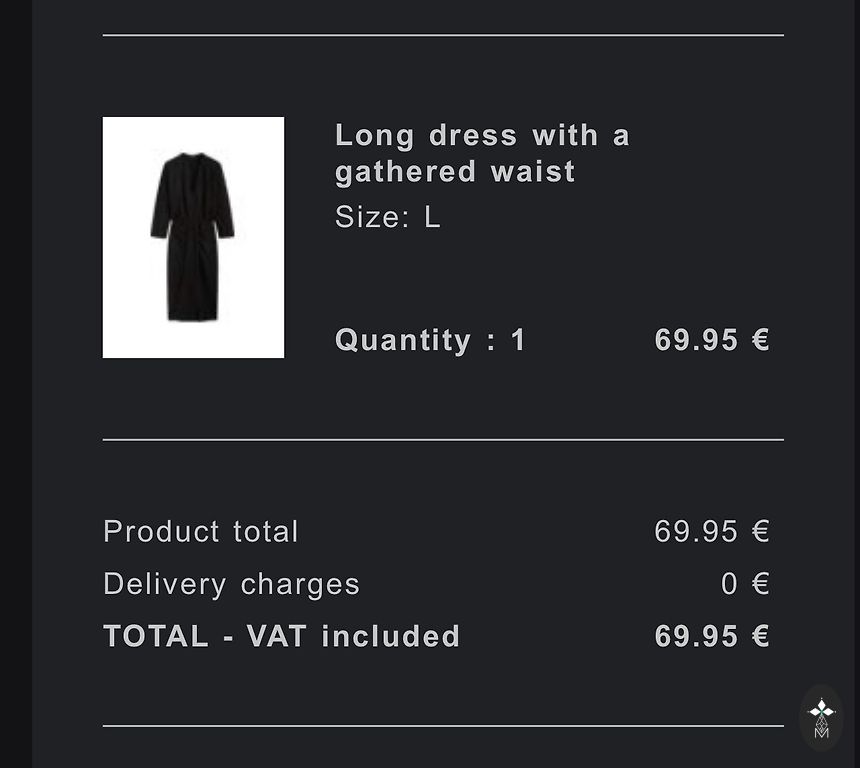Click the delivery charge value '0 €'
The image size is (860, 768).
tap(745, 584)
